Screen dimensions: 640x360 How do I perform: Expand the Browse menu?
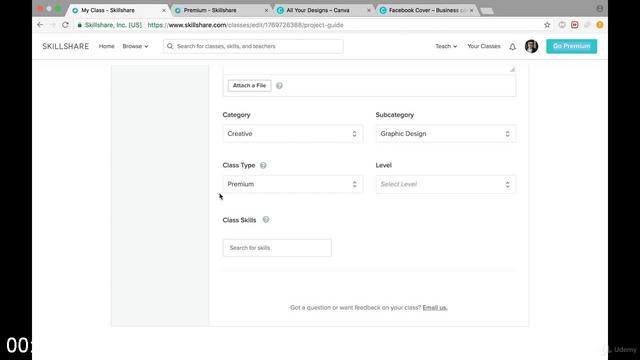pyautogui.click(x=135, y=46)
